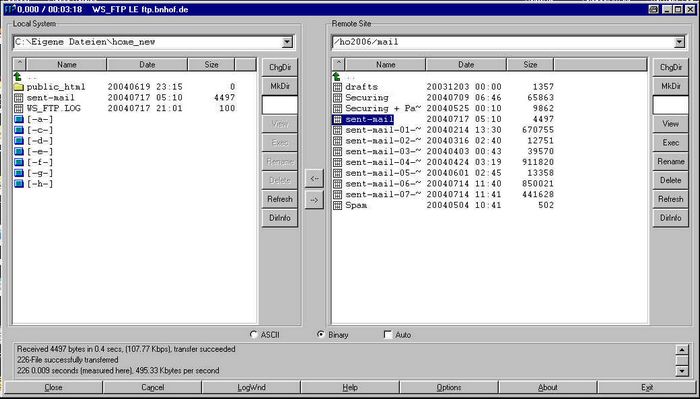700x399 pixels.
Task: Select the [-f-] drive icon
Action: tap(18, 162)
